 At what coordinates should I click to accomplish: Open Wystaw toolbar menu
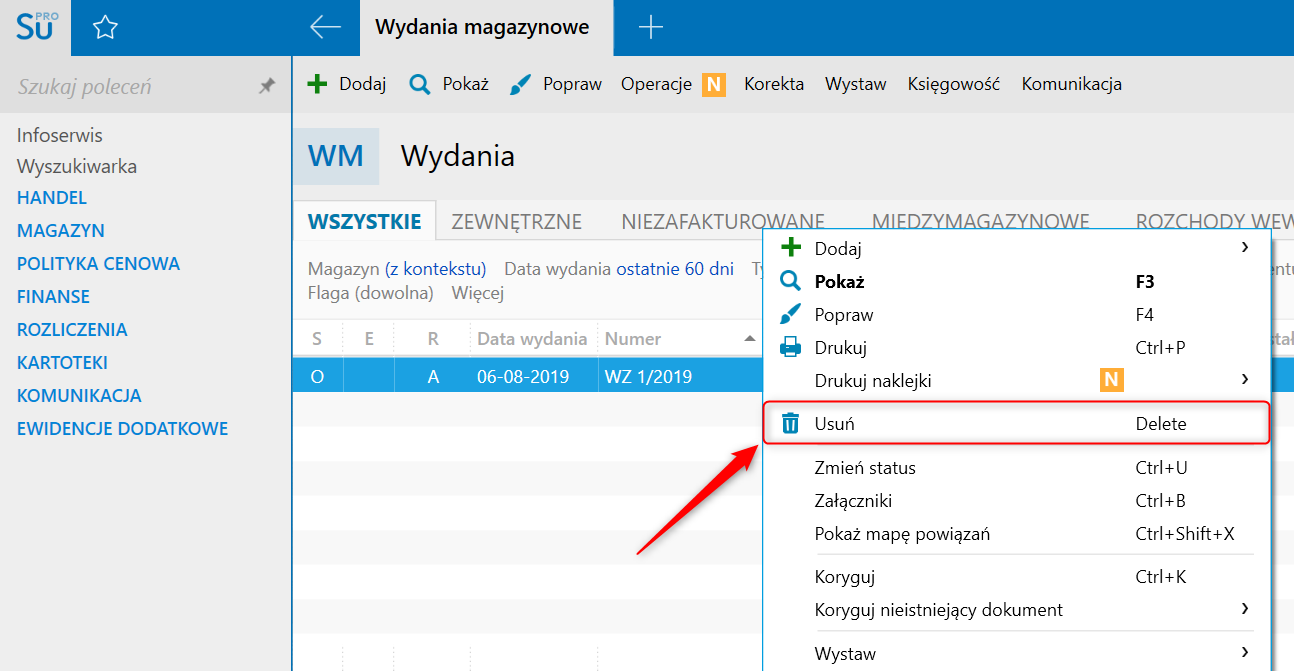pyautogui.click(x=856, y=84)
